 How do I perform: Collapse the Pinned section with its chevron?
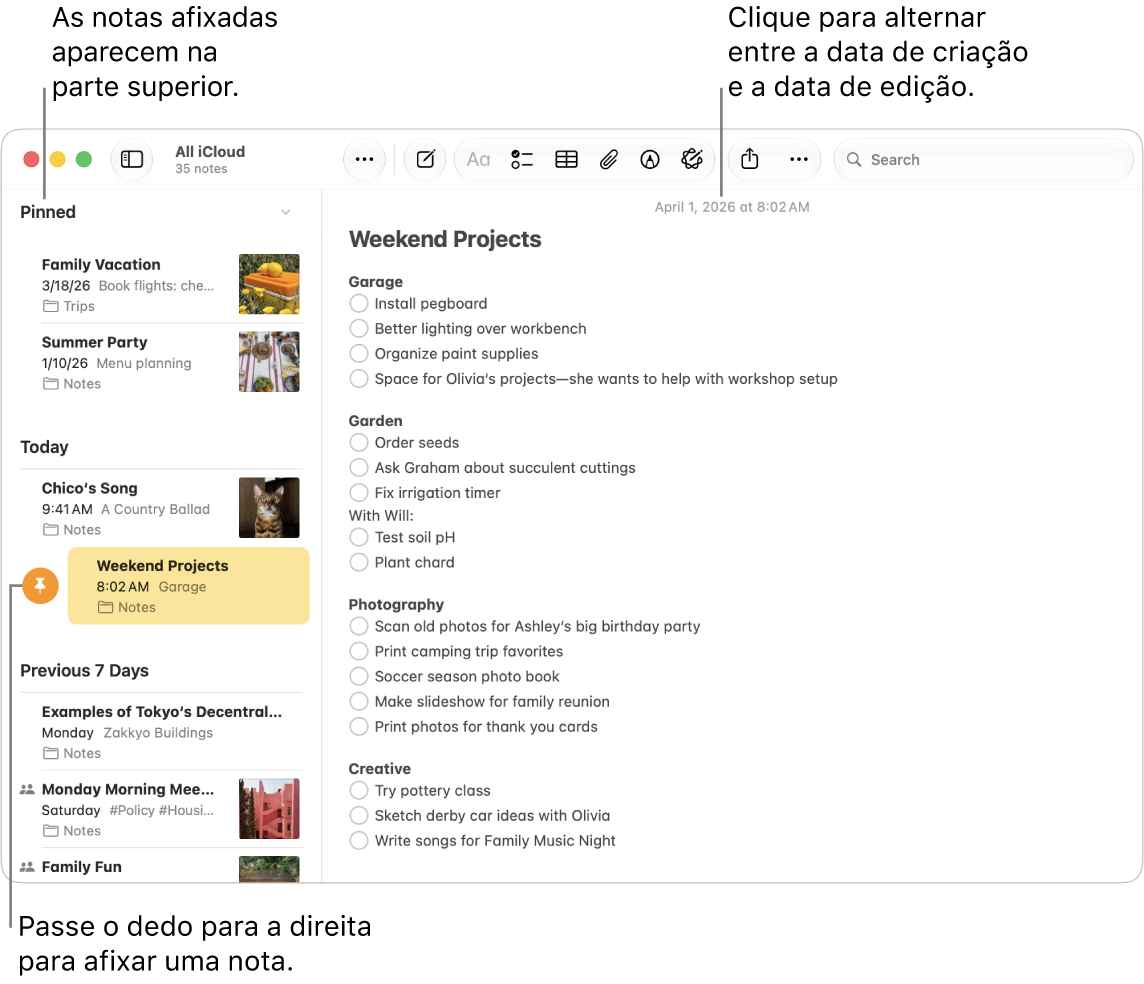(x=286, y=212)
